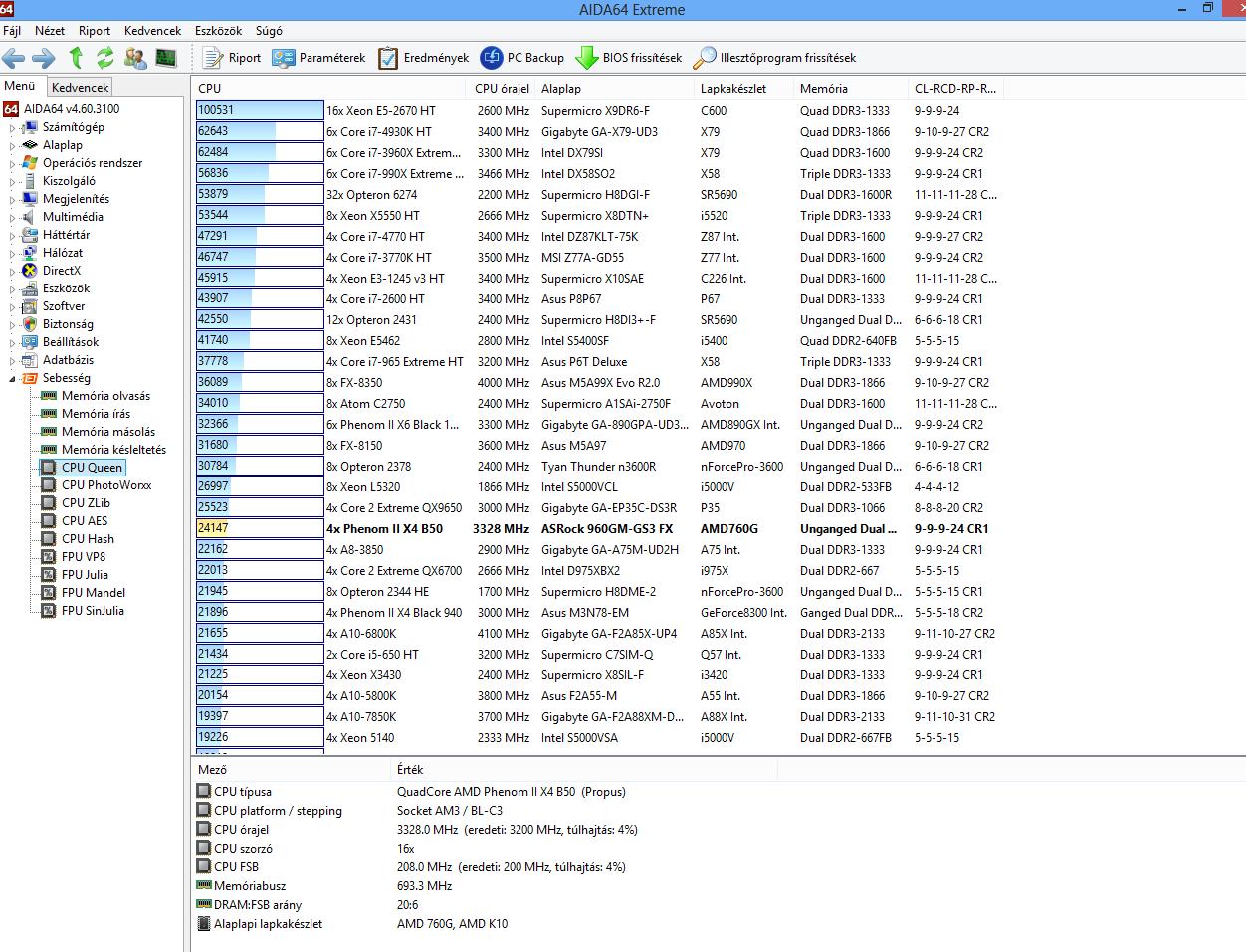
Task: Select the highlighted 4x Phenom II X4 B50 row
Action: [597, 529]
